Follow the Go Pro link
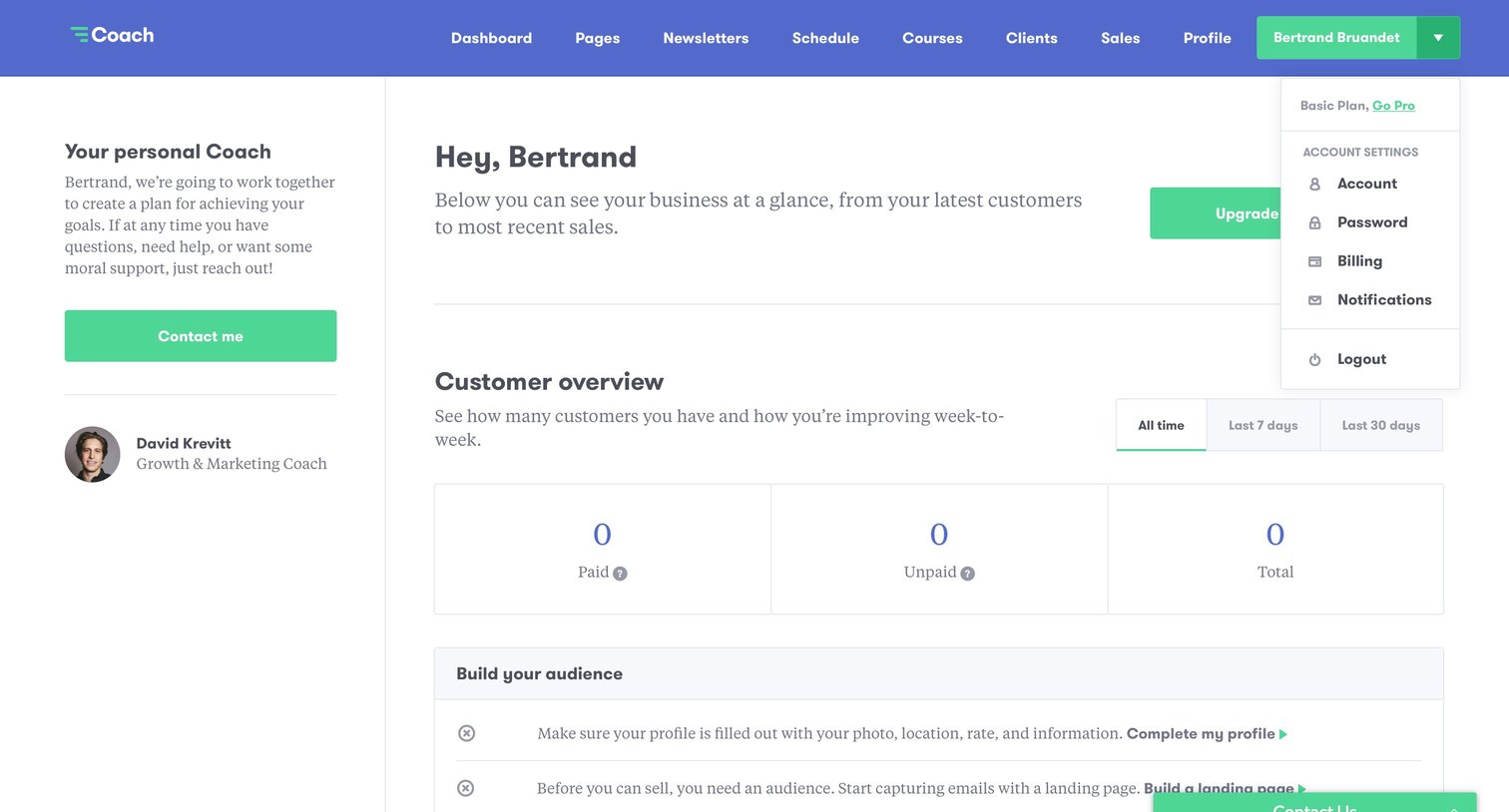The height and width of the screenshot is (812, 1509). pyautogui.click(x=1393, y=106)
